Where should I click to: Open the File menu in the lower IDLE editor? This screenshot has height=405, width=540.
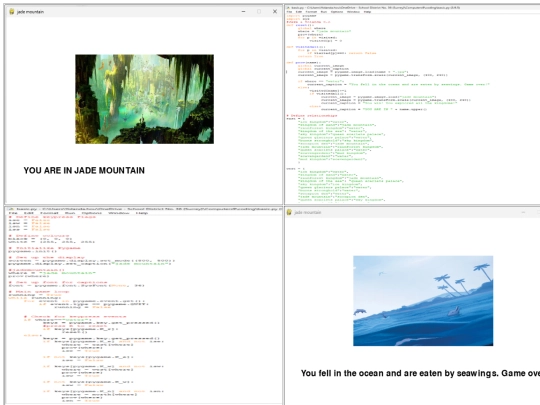13,213
